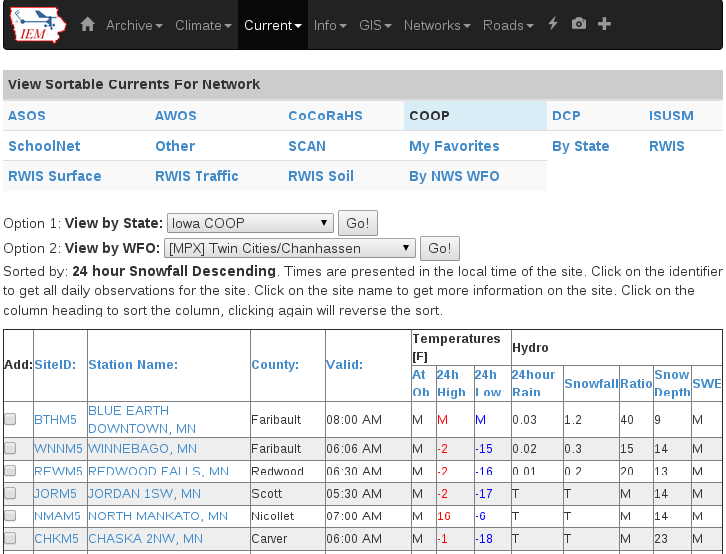Open the Archive menu
726x554 pixels.
point(134,25)
